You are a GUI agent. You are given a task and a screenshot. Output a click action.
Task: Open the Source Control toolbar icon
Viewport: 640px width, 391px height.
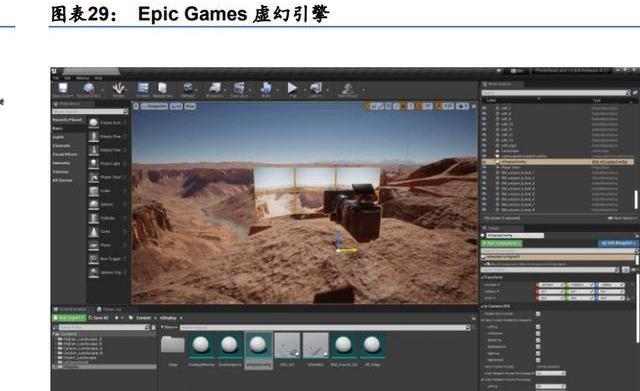[89, 90]
